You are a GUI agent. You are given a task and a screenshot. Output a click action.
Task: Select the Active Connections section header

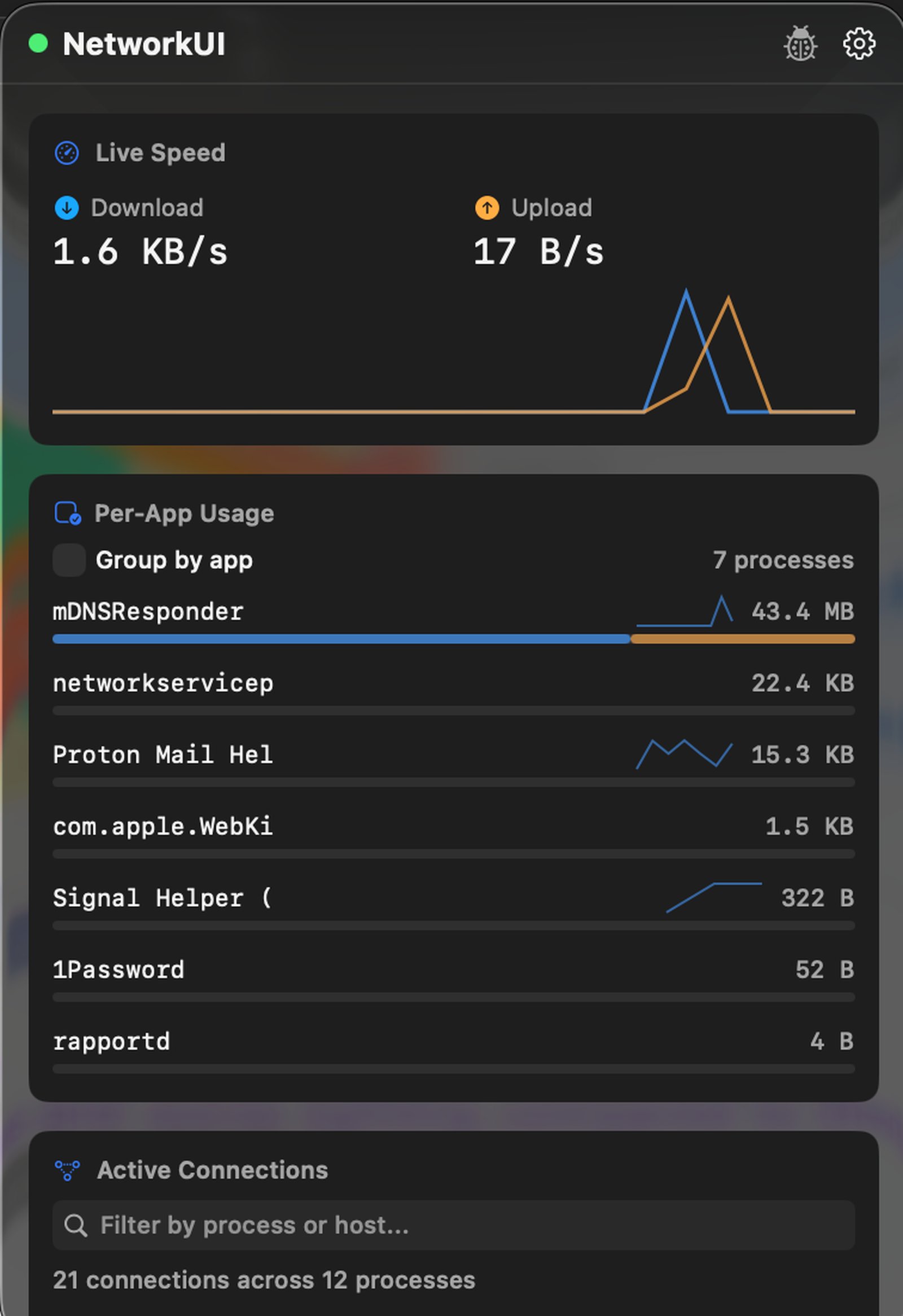pos(213,1169)
